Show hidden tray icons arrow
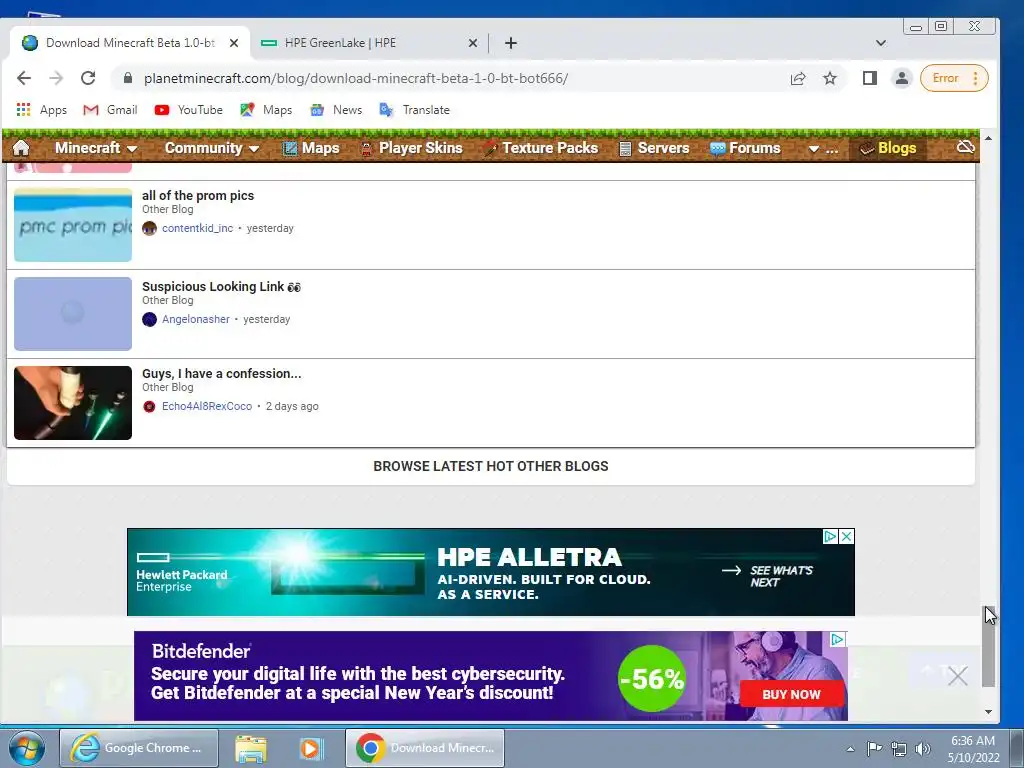This screenshot has width=1024, height=768. 850,749
